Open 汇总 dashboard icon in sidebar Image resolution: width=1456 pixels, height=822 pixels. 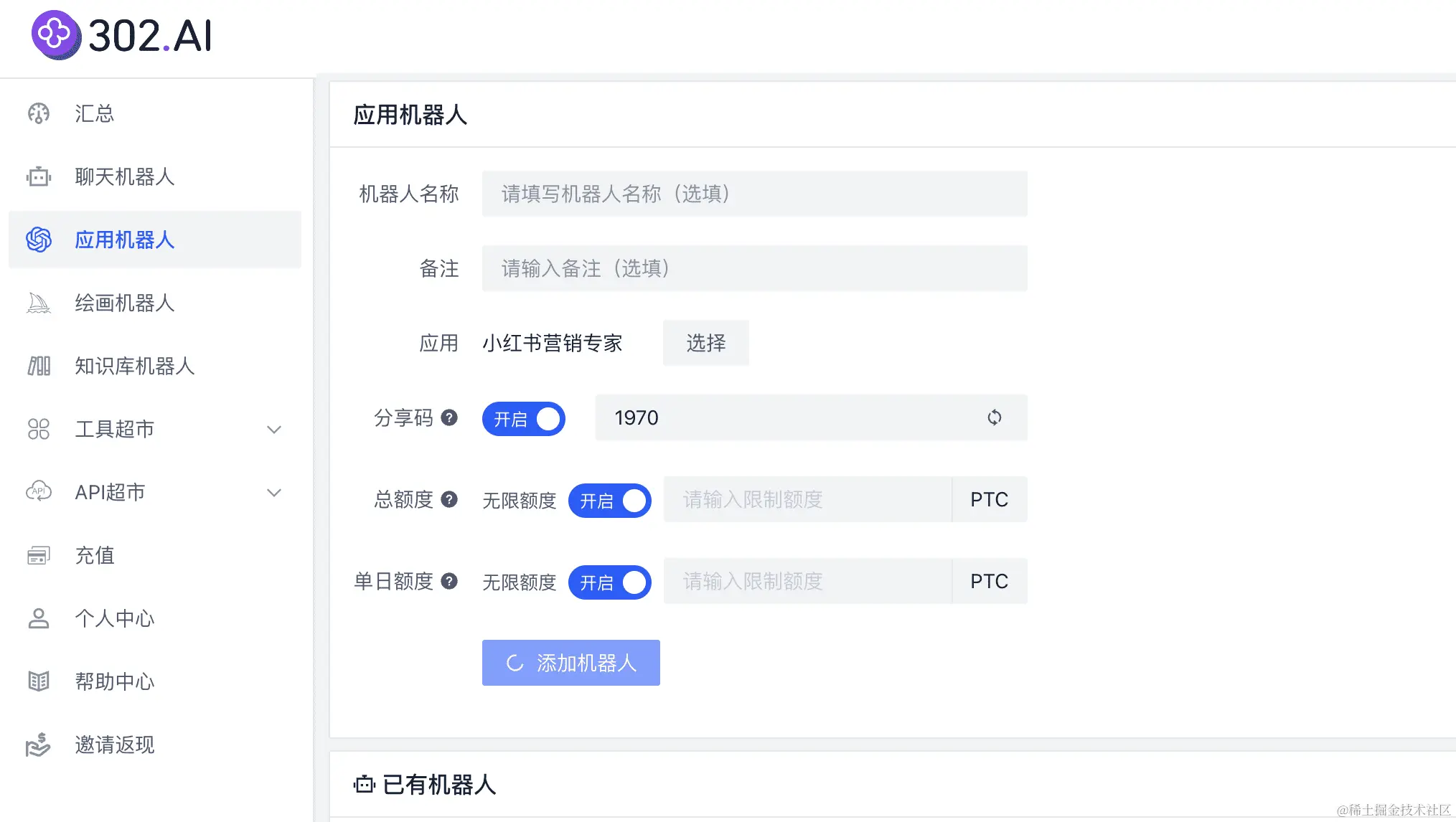[x=39, y=113]
